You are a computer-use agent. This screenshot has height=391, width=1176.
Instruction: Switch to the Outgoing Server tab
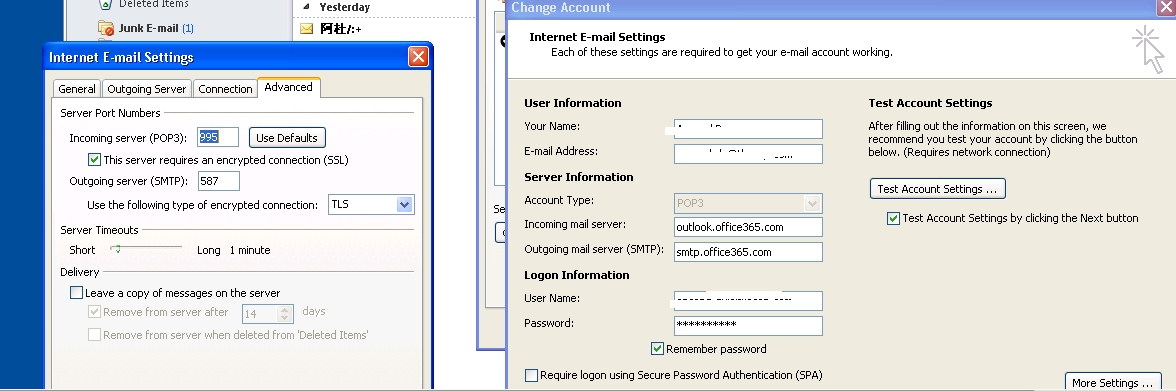coord(146,89)
